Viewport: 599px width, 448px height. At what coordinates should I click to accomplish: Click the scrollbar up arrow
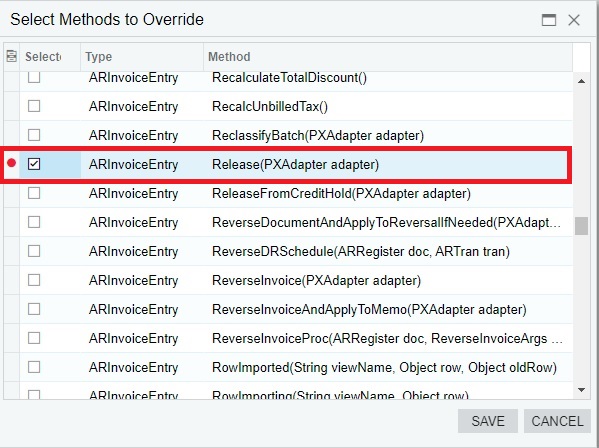click(x=581, y=81)
